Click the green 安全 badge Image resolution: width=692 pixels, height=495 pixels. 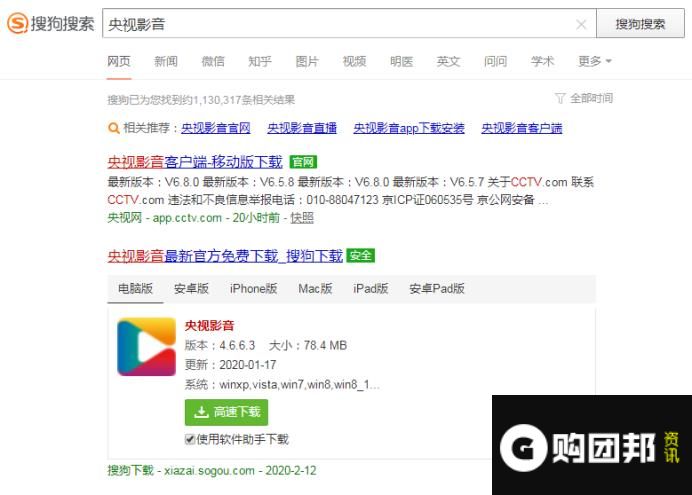pyautogui.click(x=361, y=256)
